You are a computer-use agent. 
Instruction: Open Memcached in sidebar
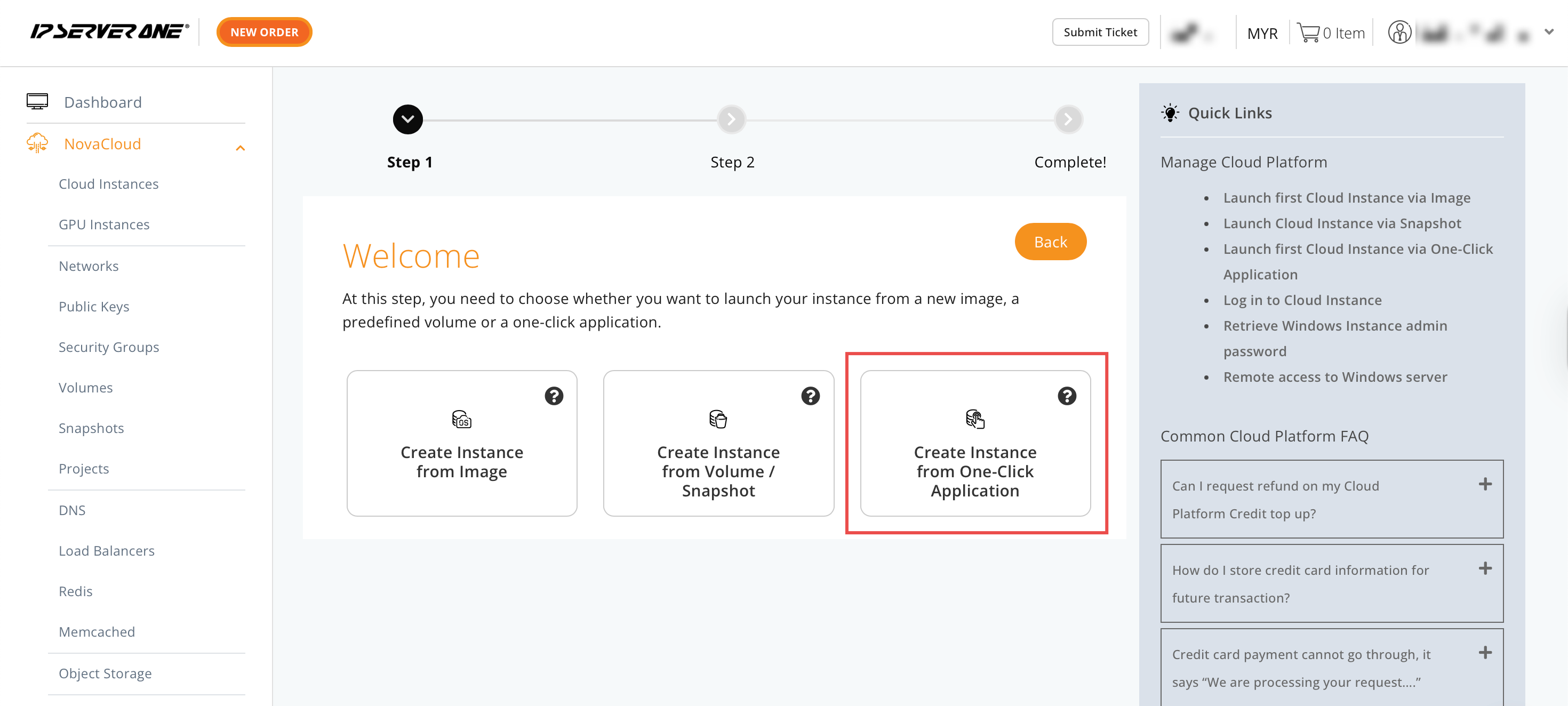pyautogui.click(x=97, y=632)
